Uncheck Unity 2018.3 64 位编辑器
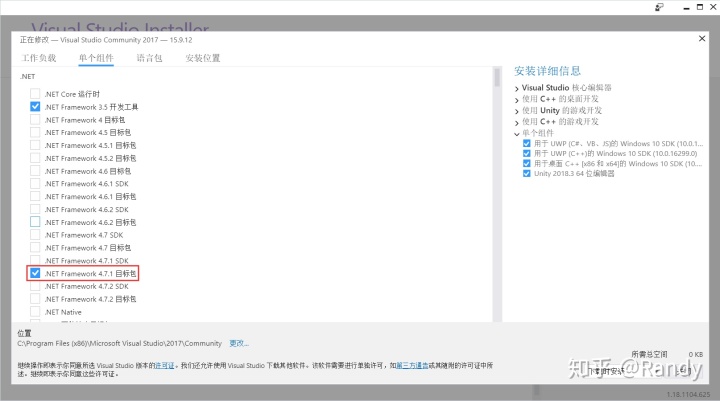The image size is (720, 401). point(527,174)
